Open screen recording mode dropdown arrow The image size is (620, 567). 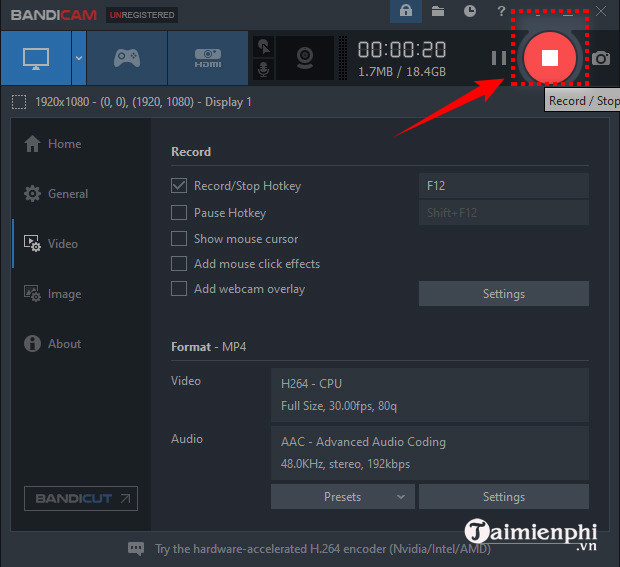(x=79, y=58)
